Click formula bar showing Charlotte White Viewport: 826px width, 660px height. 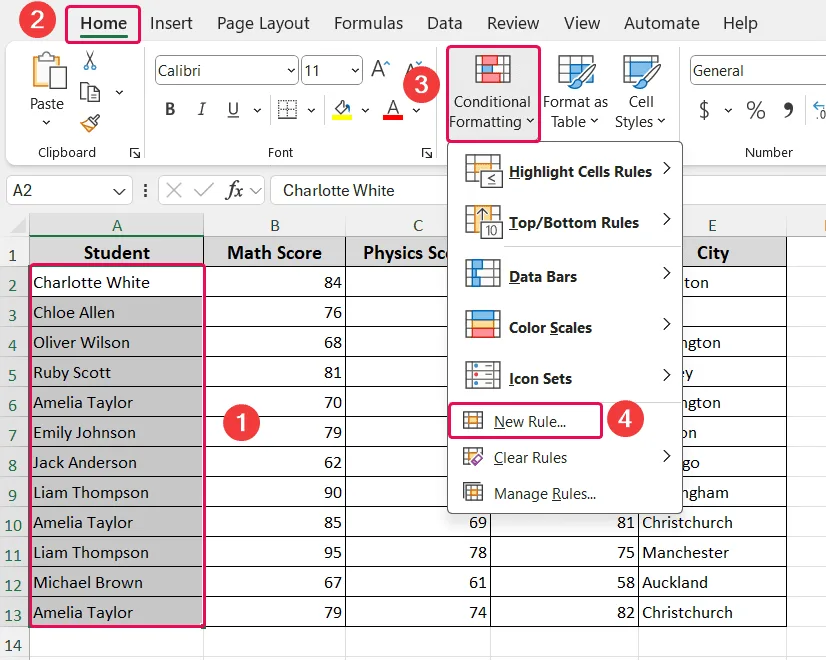pyautogui.click(x=358, y=190)
